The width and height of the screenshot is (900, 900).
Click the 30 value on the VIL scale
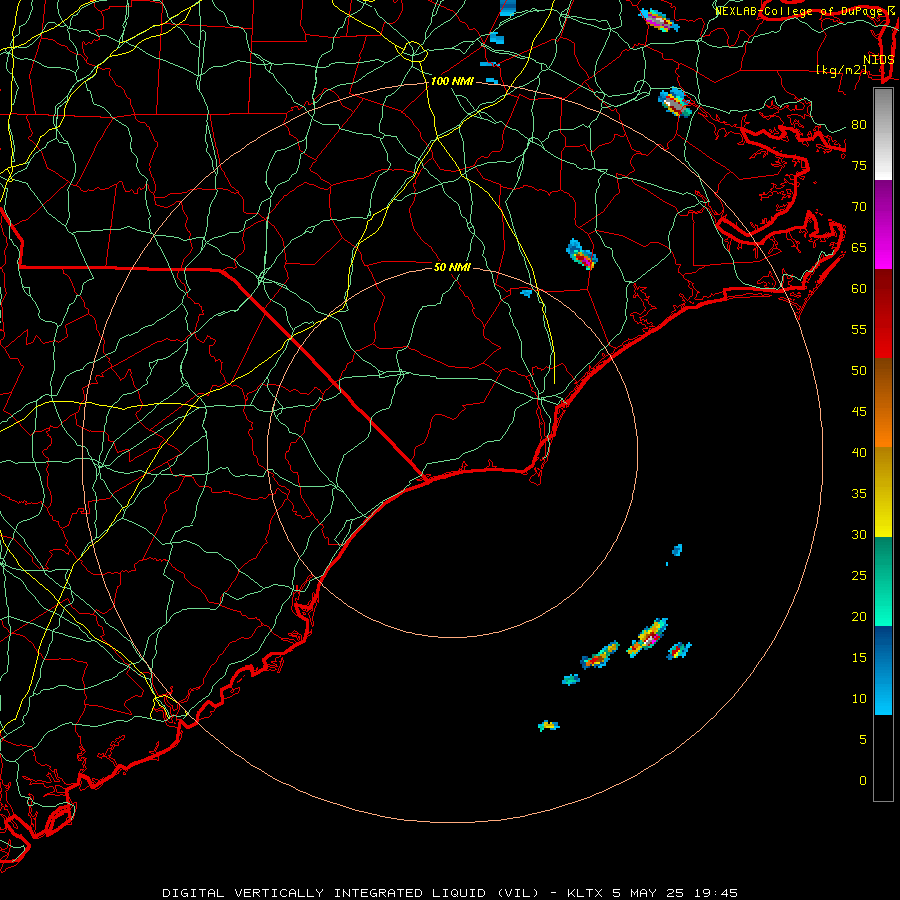[859, 535]
